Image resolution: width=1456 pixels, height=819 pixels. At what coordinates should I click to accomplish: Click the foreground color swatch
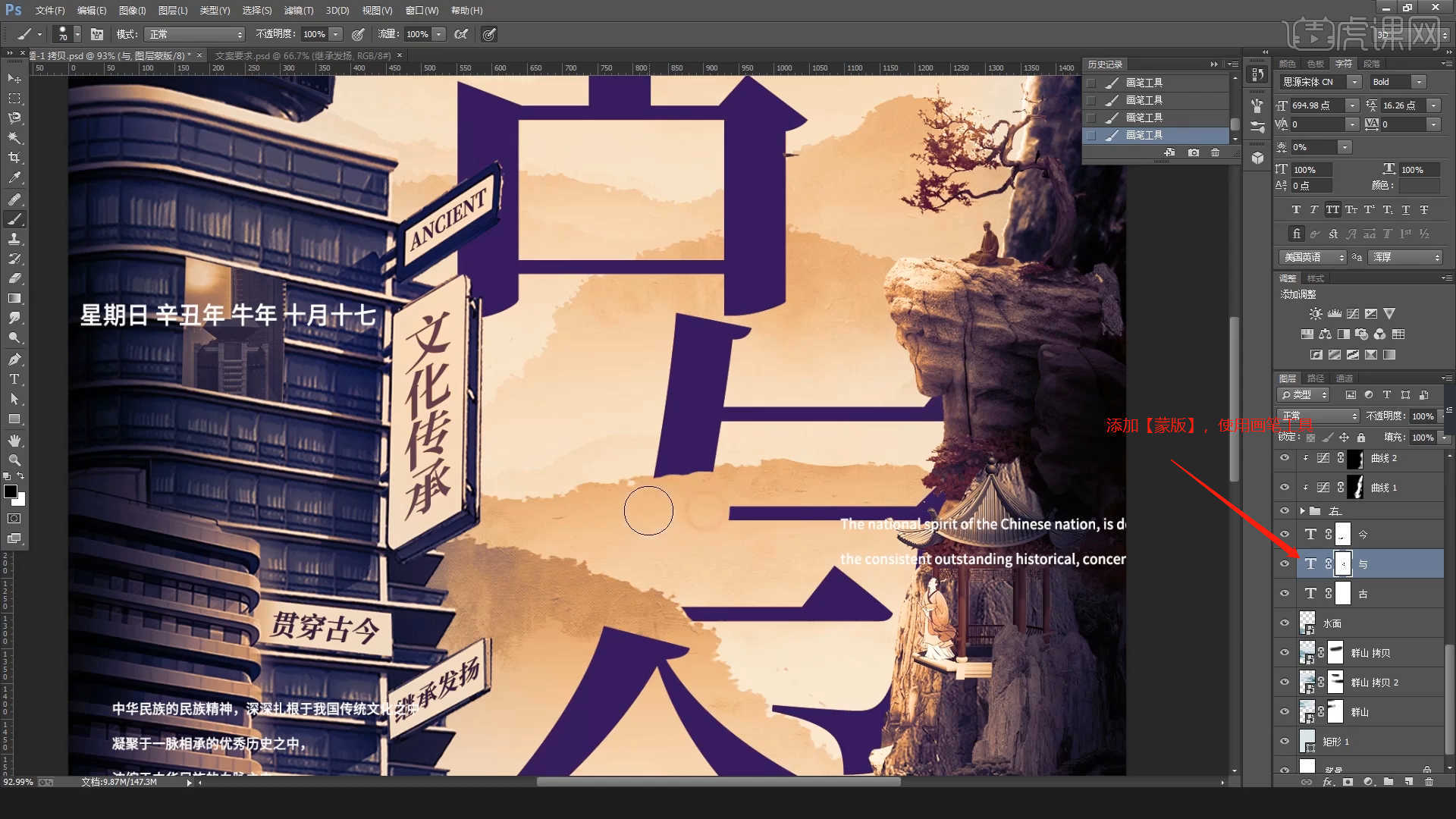11,491
